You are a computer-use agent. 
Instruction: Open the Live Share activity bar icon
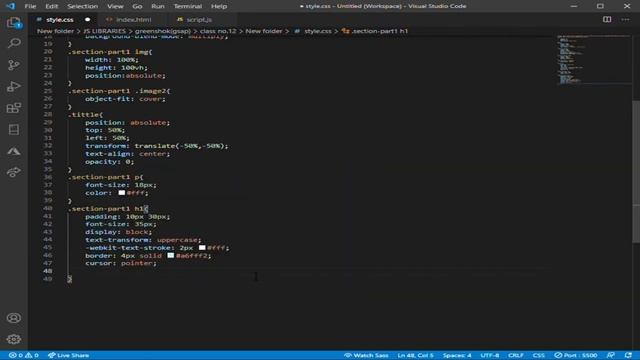point(13,172)
